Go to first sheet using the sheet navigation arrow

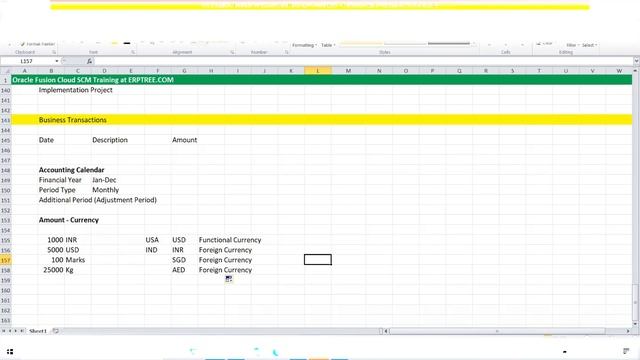point(4,331)
